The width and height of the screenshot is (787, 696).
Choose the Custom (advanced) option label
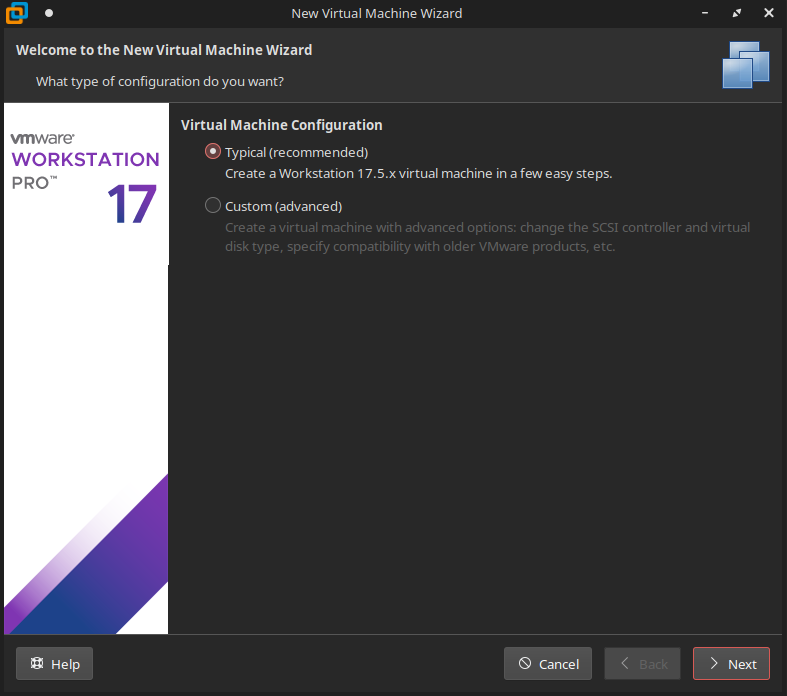[x=283, y=206]
